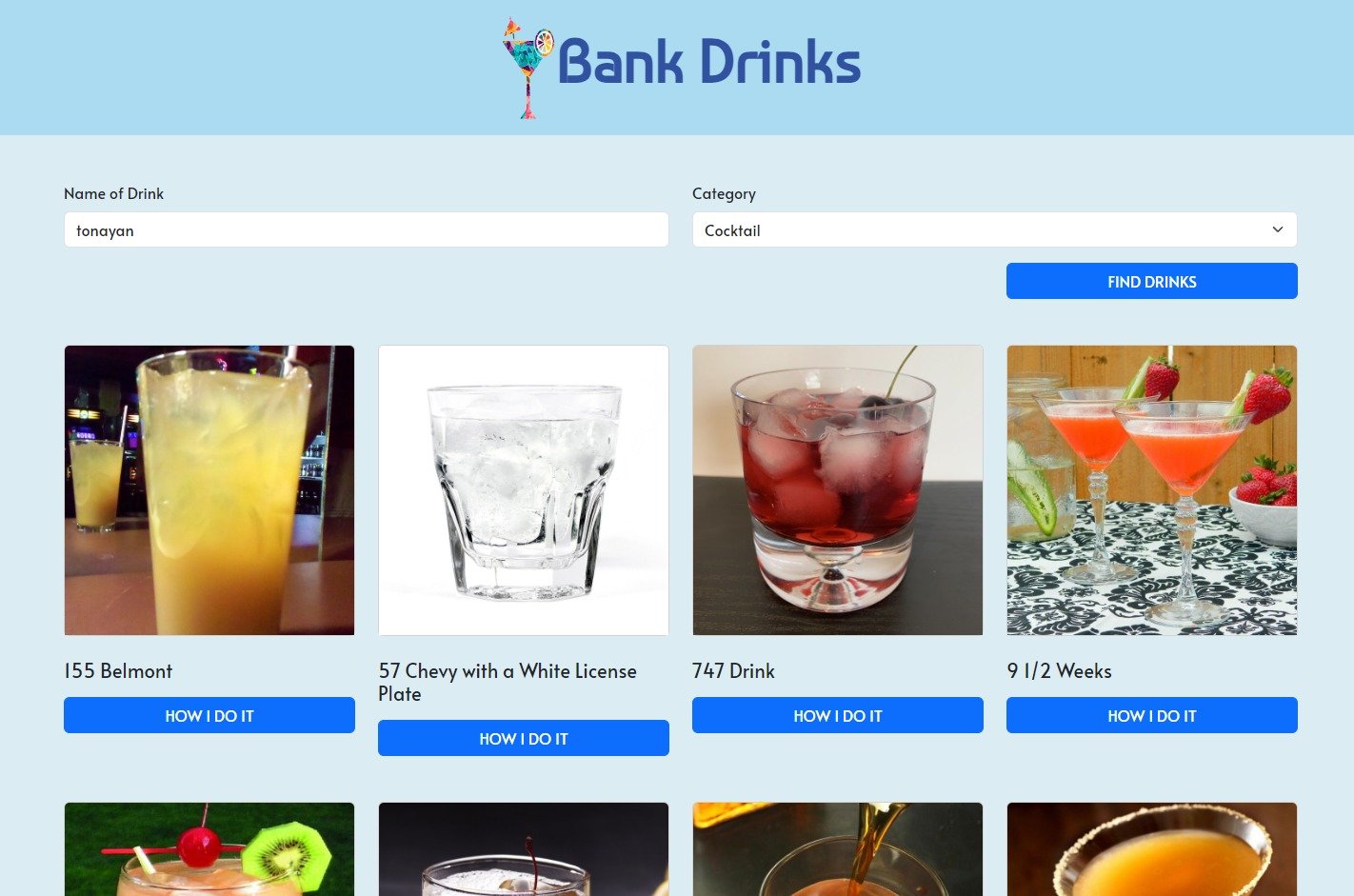The image size is (1354, 896).
Task: Open the dark cherry cocktail thumbnail in second row
Action: 524,848
